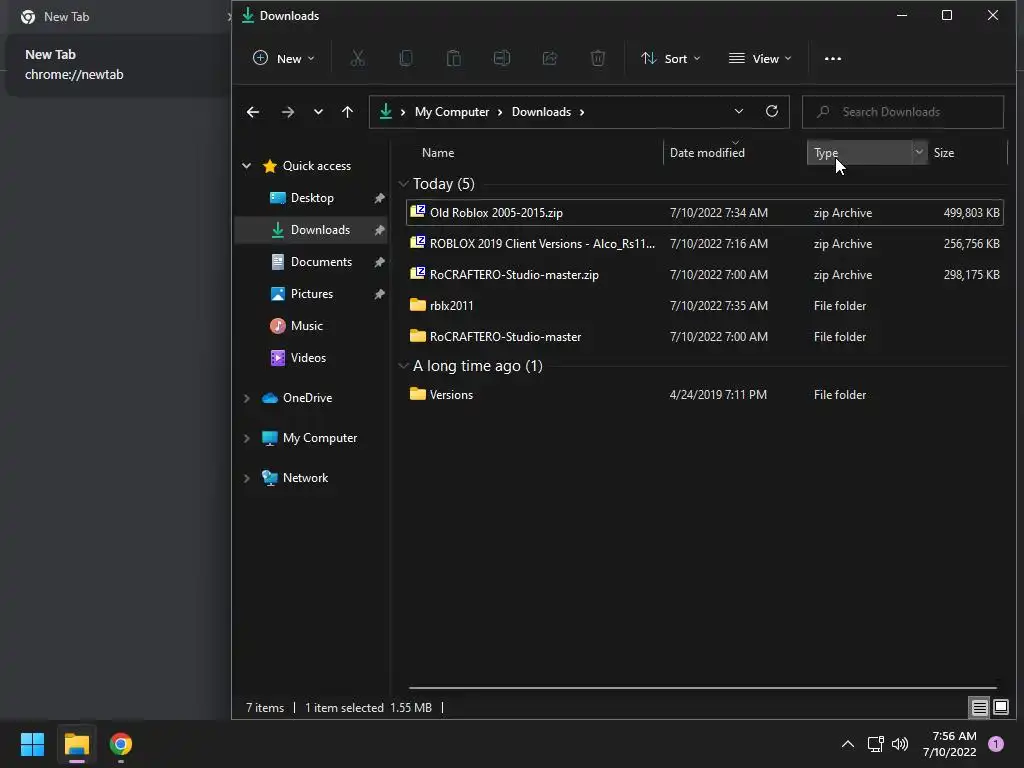1024x768 pixels.
Task: Click pin icon next to Pictures
Action: point(379,294)
